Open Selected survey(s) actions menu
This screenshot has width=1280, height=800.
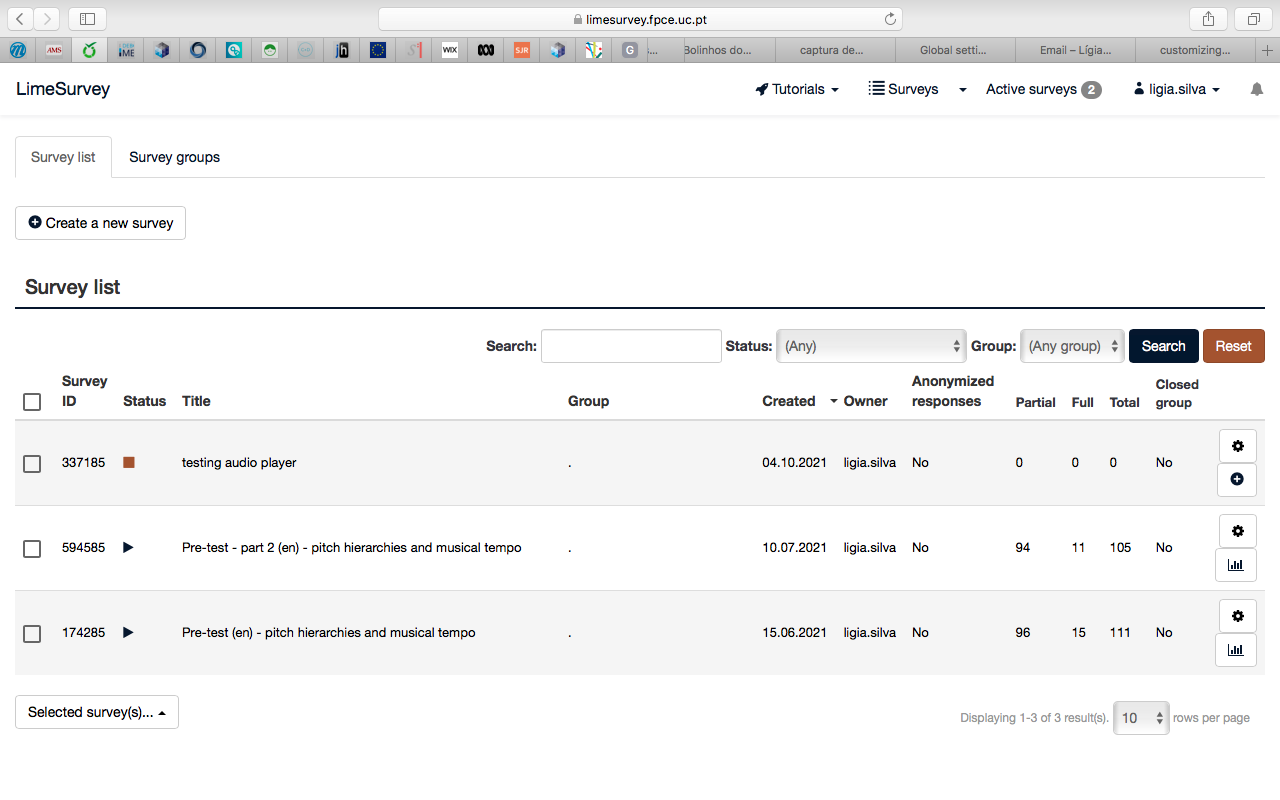97,712
